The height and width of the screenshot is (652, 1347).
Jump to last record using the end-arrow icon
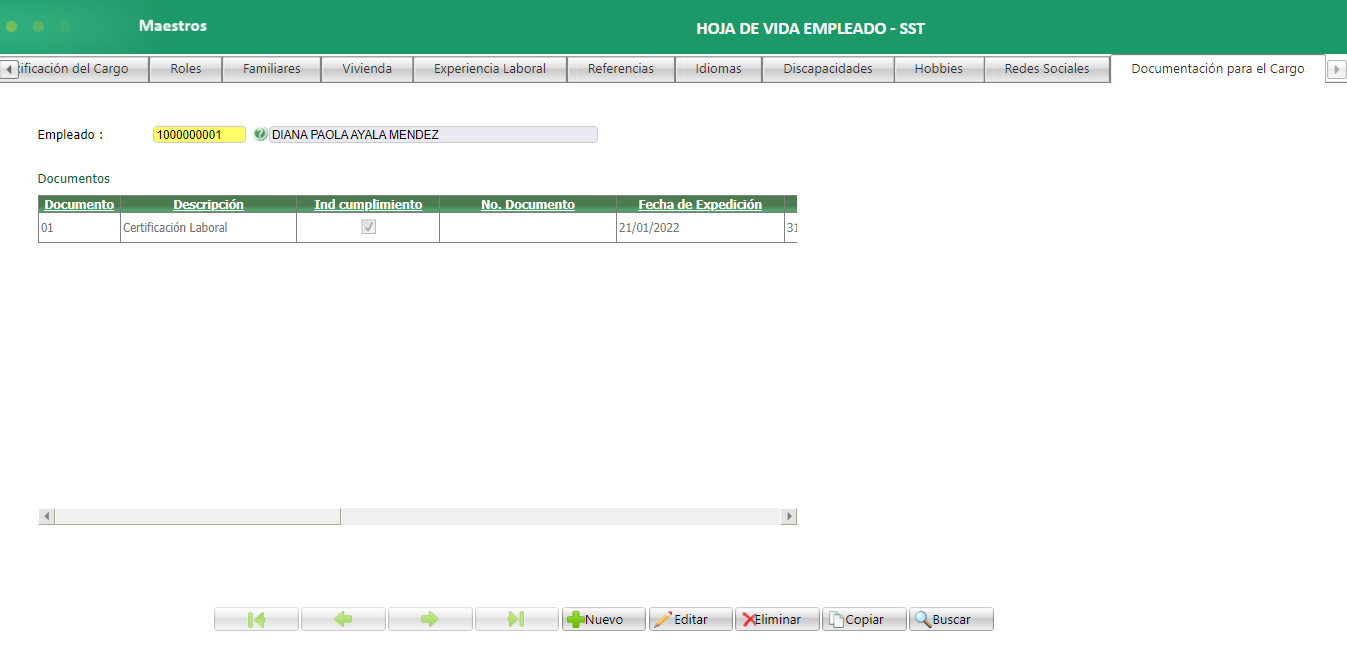516,619
